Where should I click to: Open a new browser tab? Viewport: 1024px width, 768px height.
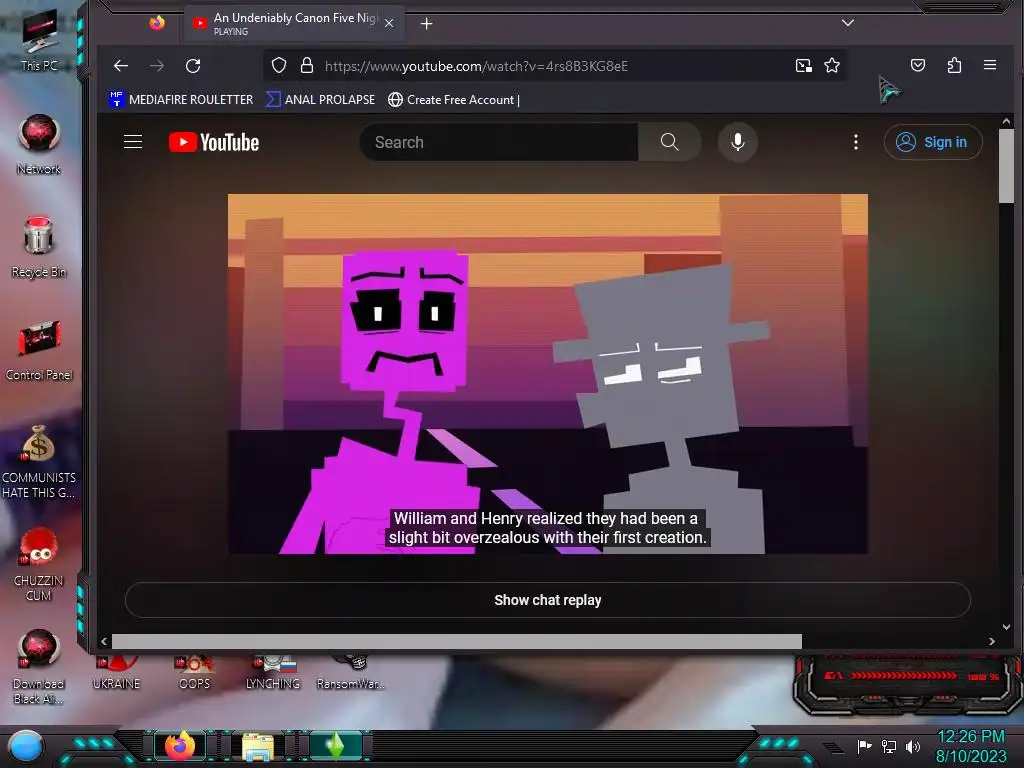pyautogui.click(x=426, y=24)
